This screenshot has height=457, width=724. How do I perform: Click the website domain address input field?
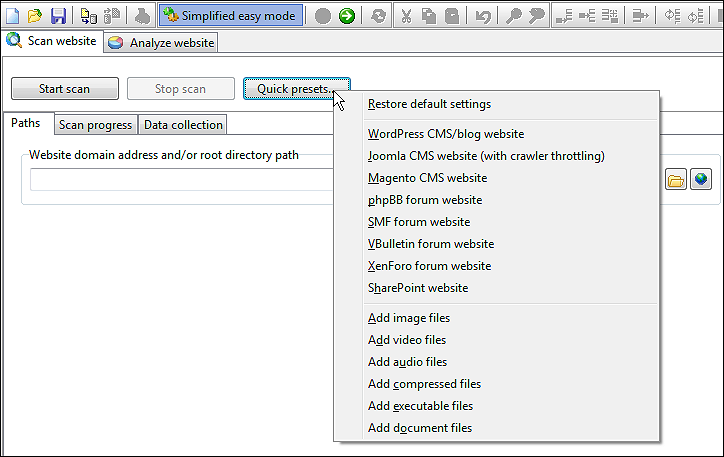[182, 179]
